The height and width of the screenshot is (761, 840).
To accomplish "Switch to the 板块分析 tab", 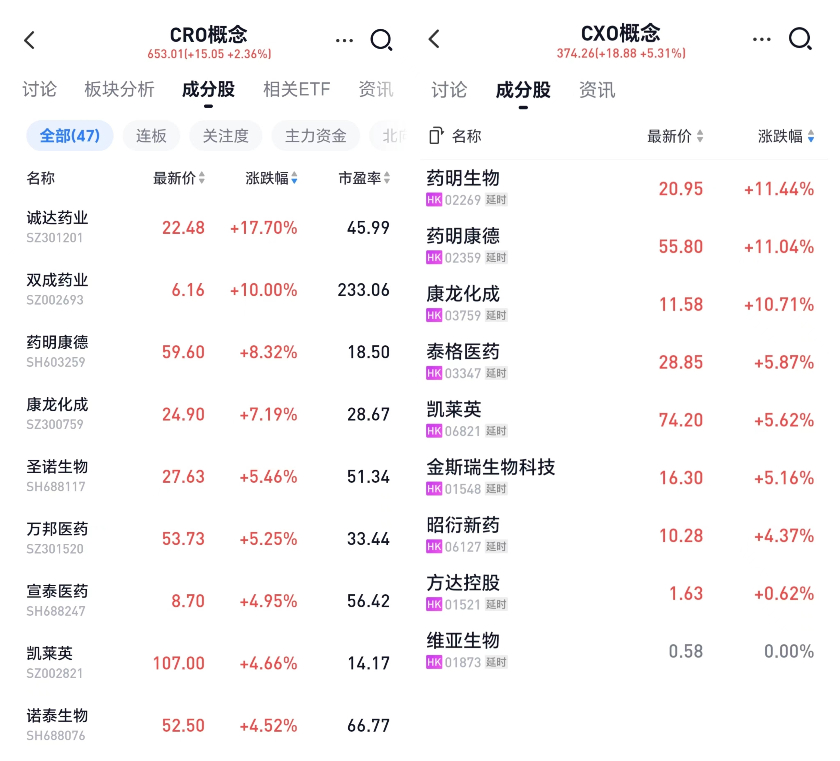I will click(x=120, y=89).
